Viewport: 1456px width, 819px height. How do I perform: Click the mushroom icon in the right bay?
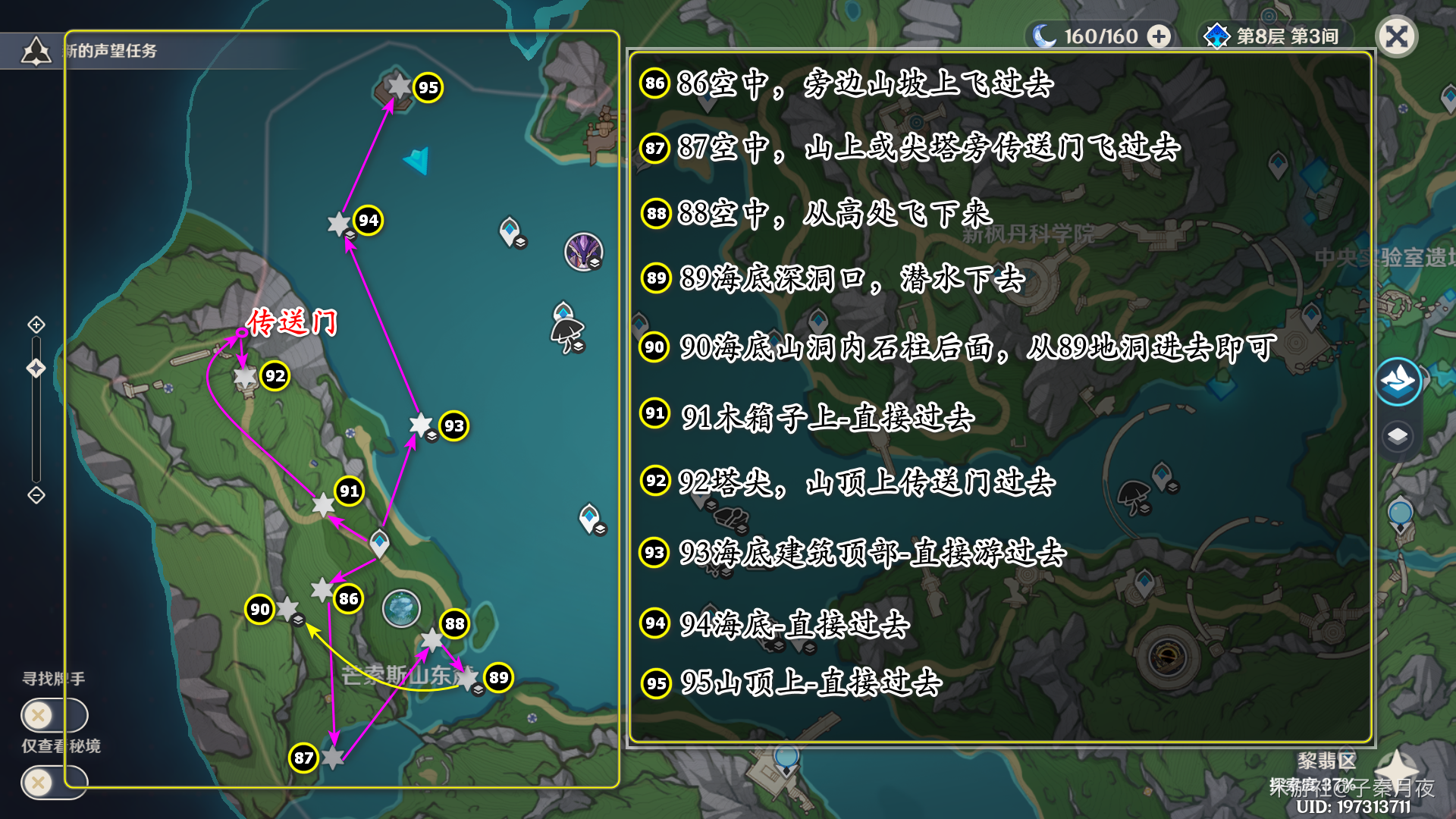click(x=1134, y=496)
